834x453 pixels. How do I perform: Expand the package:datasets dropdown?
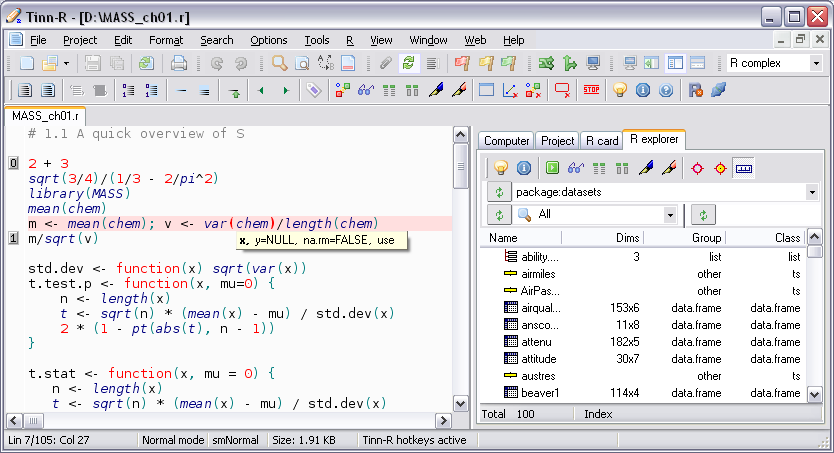tap(812, 191)
